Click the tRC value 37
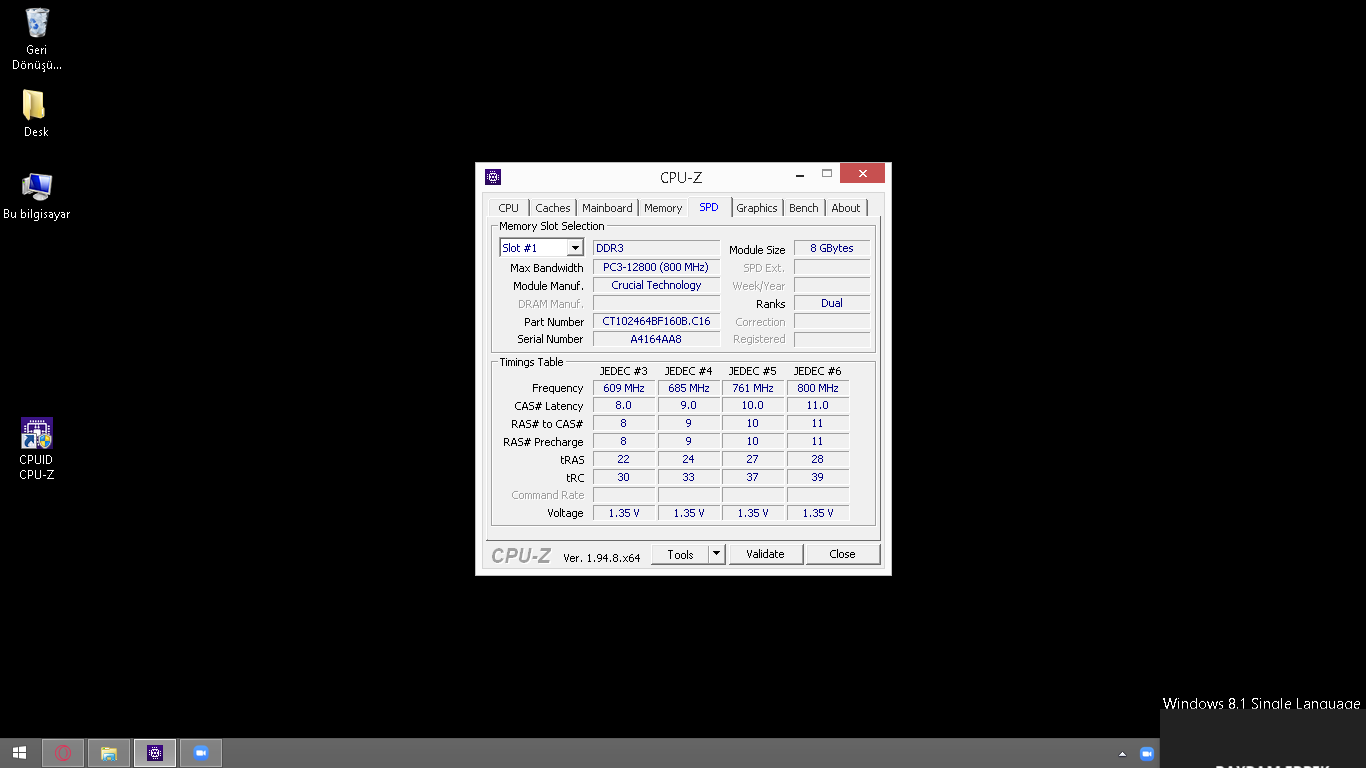Screen dimensions: 1366x768 click(x=753, y=477)
